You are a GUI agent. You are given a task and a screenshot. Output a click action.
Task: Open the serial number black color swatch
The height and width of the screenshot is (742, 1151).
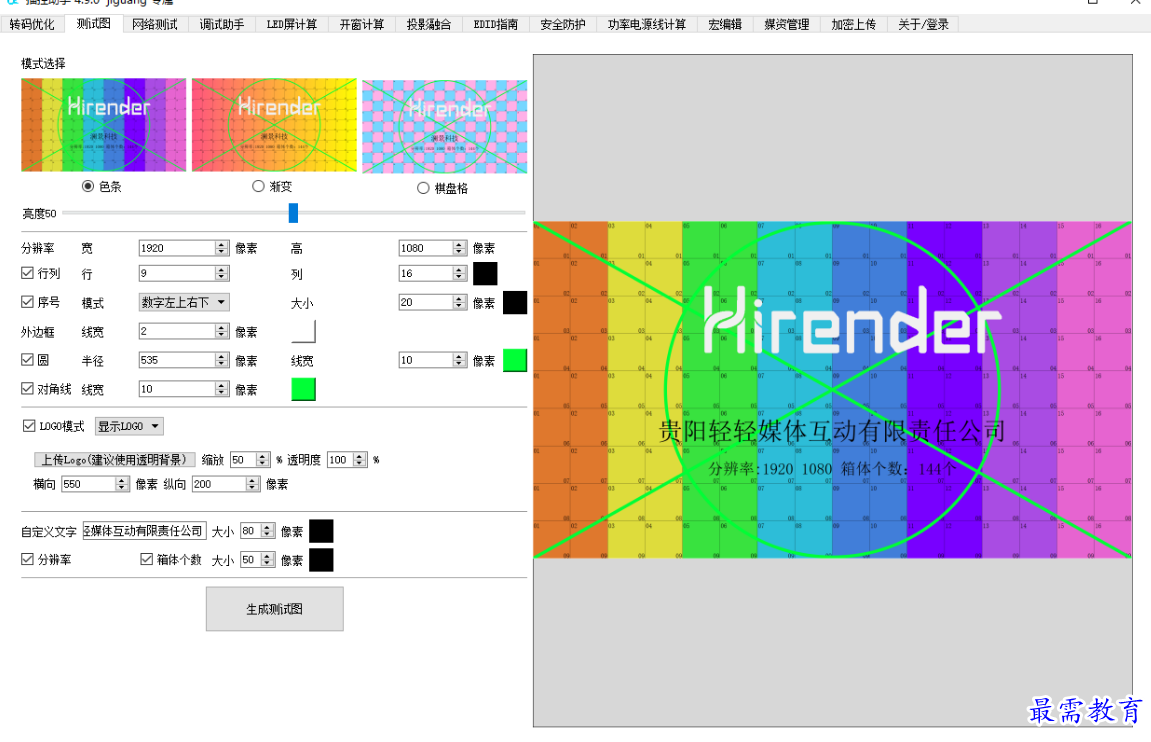(x=515, y=302)
